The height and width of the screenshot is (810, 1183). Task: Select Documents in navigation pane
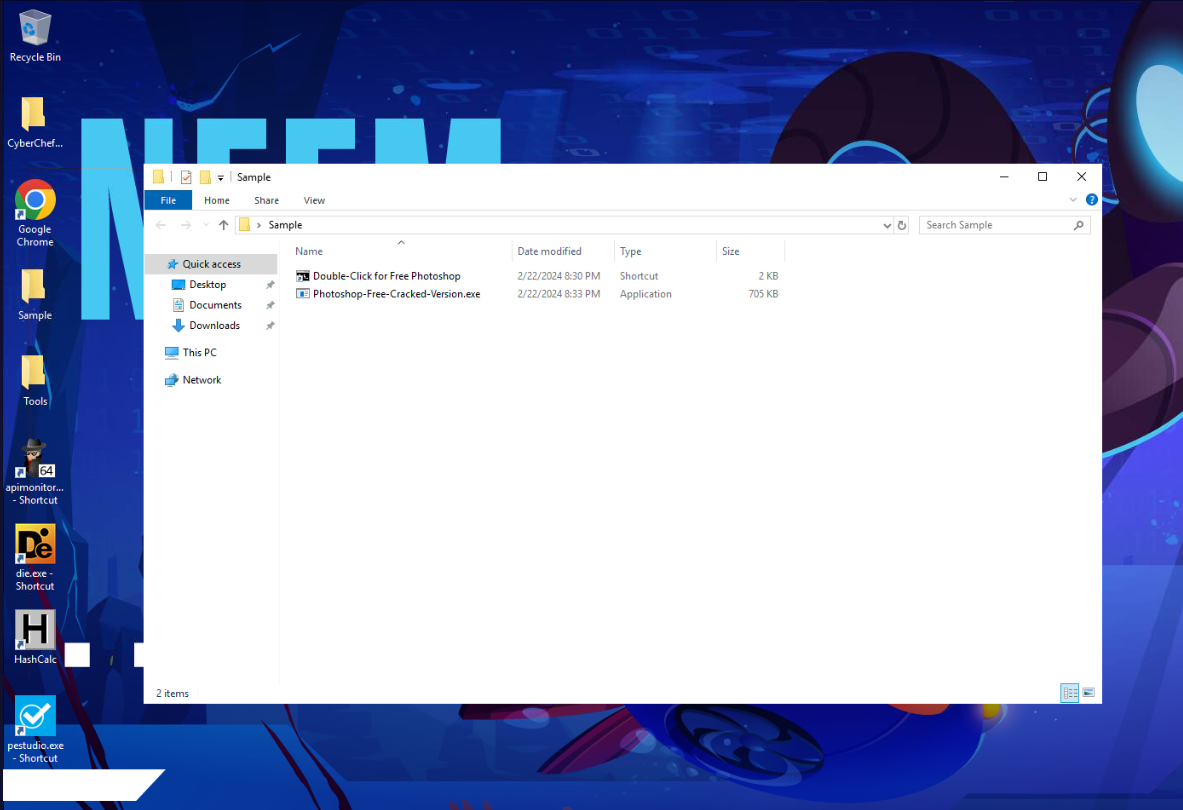pyautogui.click(x=216, y=305)
